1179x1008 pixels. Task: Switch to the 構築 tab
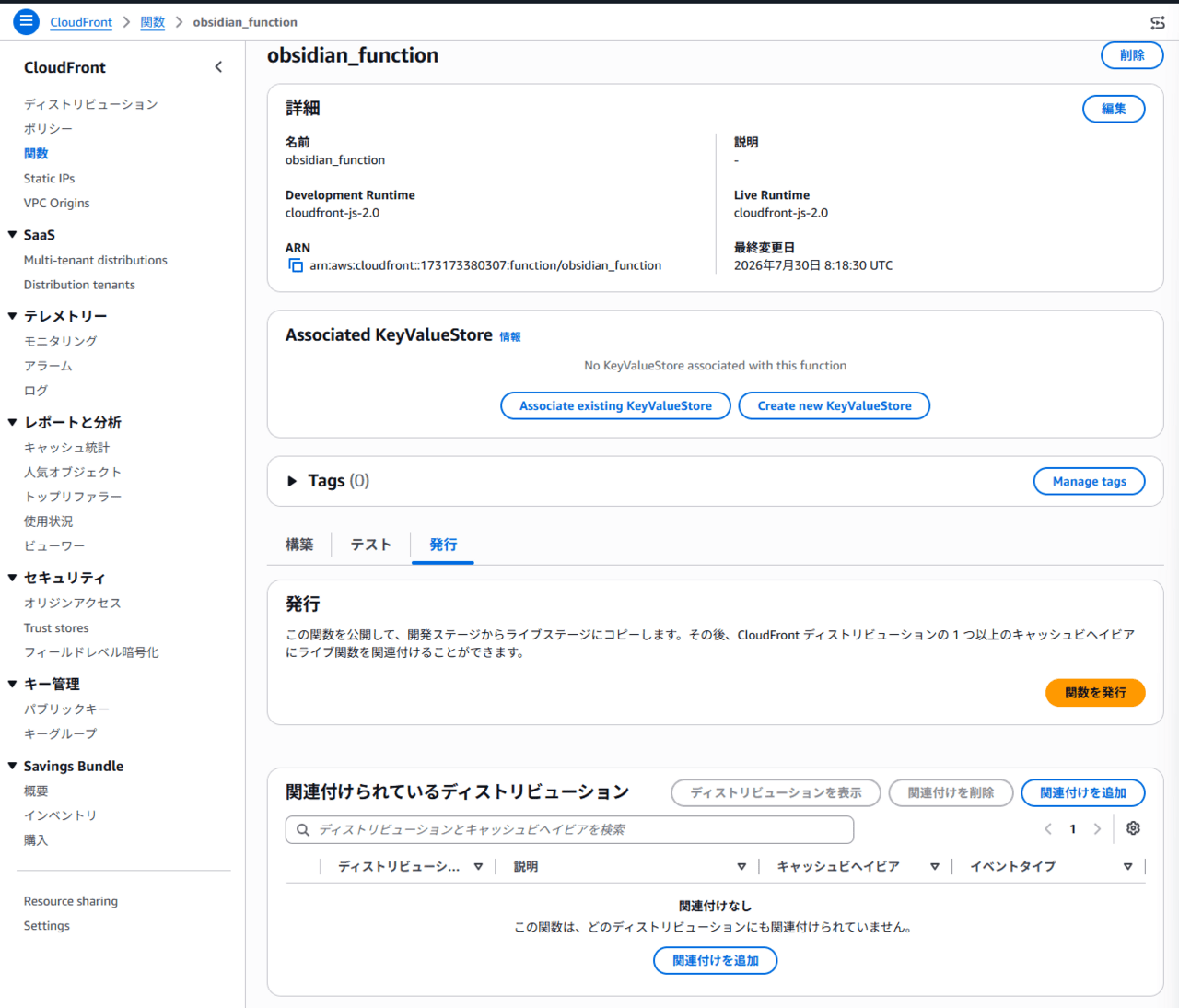[299, 545]
